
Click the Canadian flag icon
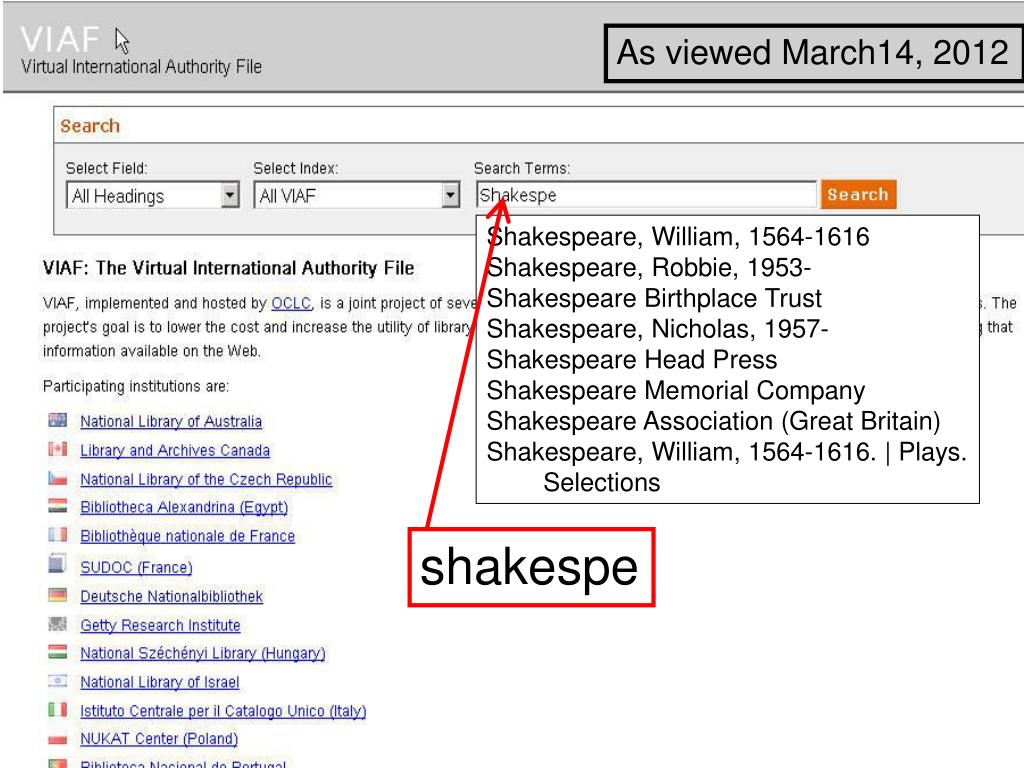(57, 449)
